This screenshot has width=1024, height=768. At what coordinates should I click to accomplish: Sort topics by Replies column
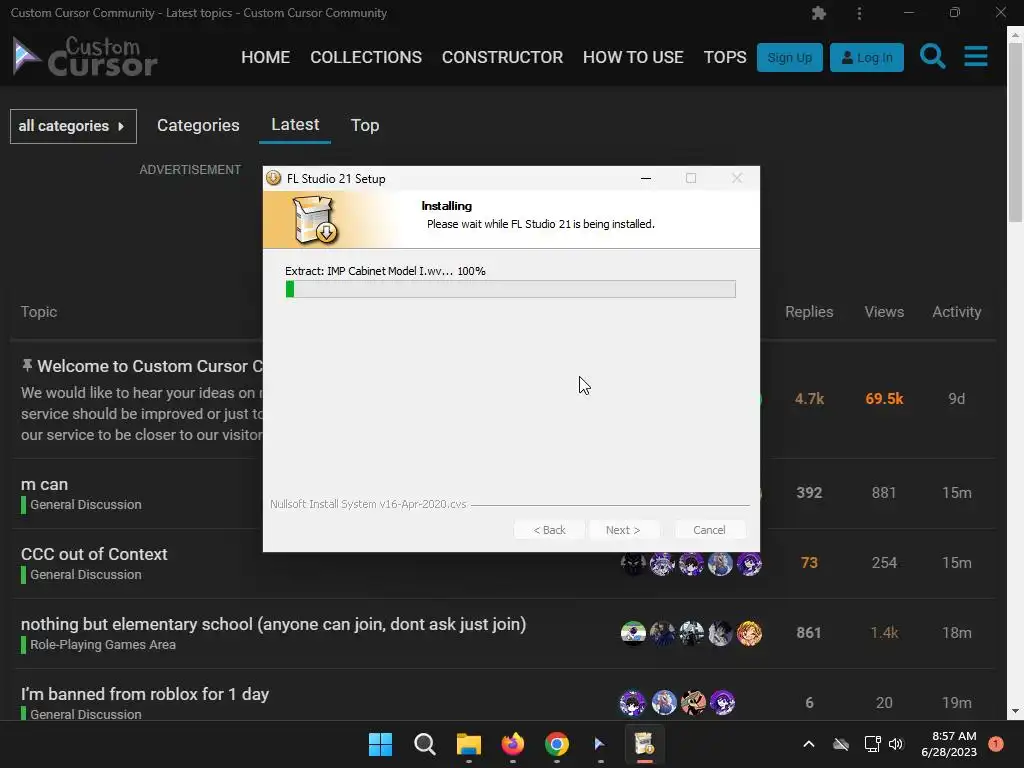click(x=809, y=312)
